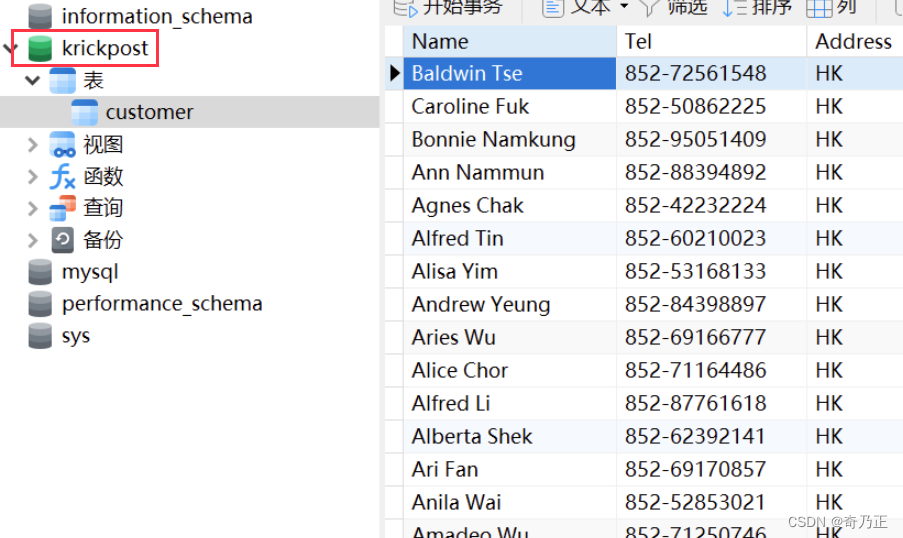903x538 pixels.
Task: Click the Tel column header
Action: 711,41
